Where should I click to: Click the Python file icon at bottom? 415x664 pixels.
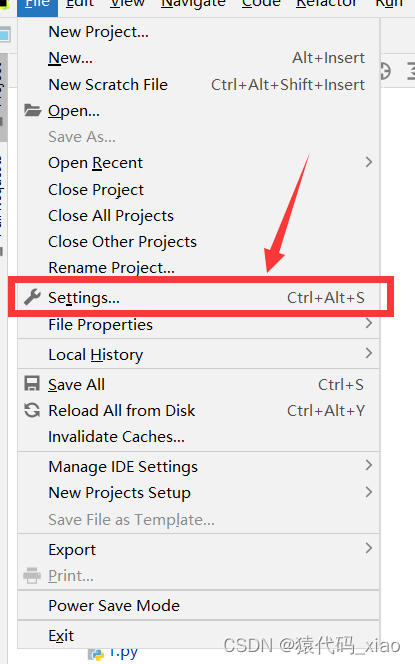96,655
